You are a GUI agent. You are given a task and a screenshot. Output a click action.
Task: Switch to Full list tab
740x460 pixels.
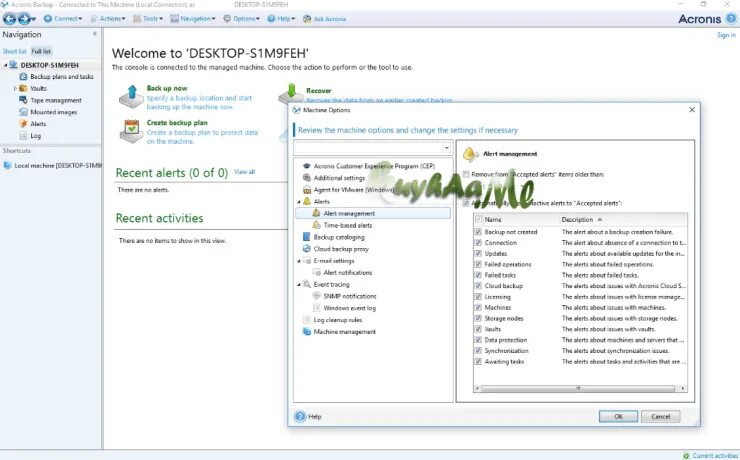point(41,51)
